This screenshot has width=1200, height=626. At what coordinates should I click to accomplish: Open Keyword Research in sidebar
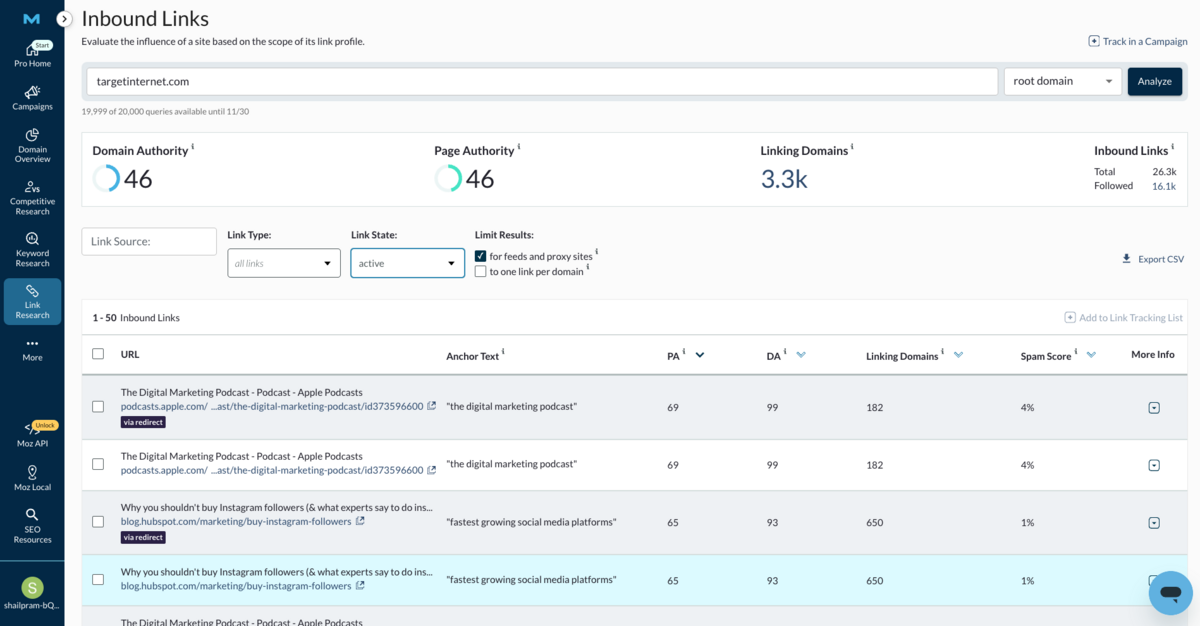click(32, 249)
